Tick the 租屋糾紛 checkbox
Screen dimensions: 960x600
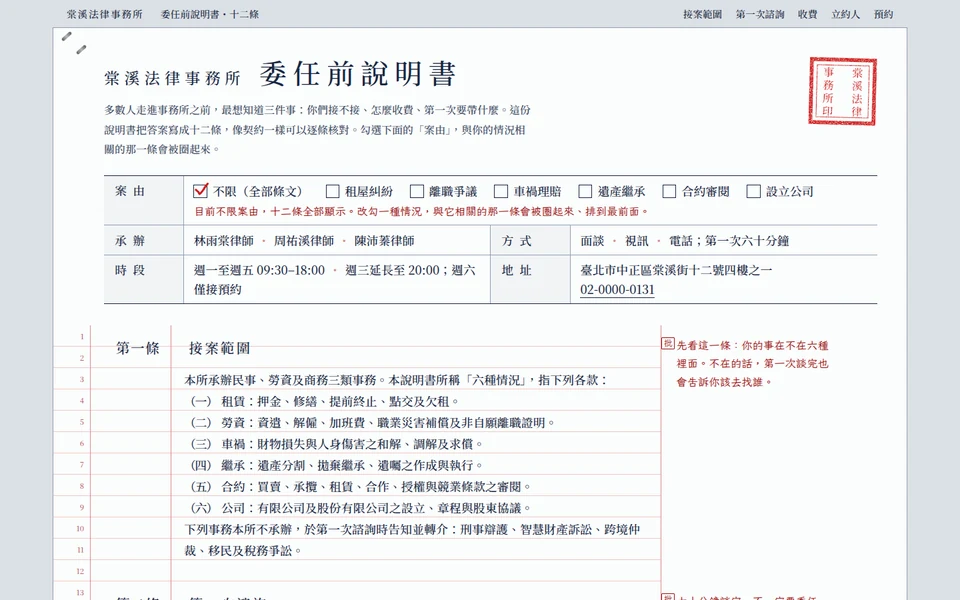332,192
